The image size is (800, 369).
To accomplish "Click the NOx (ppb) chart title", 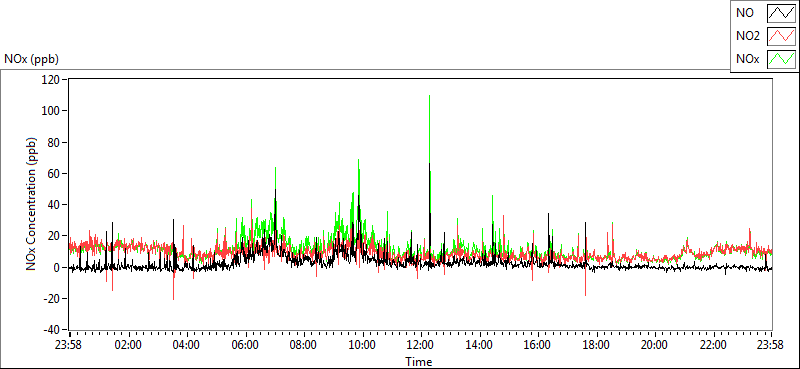I will coord(31,59).
